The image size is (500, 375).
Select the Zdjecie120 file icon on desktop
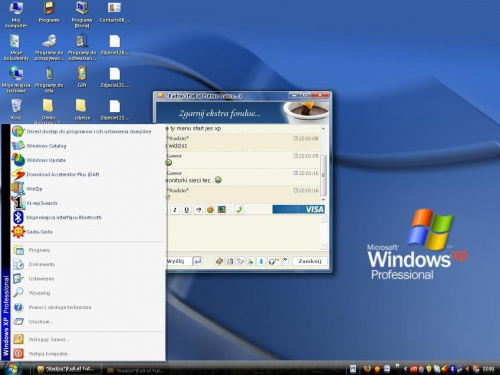115,45
